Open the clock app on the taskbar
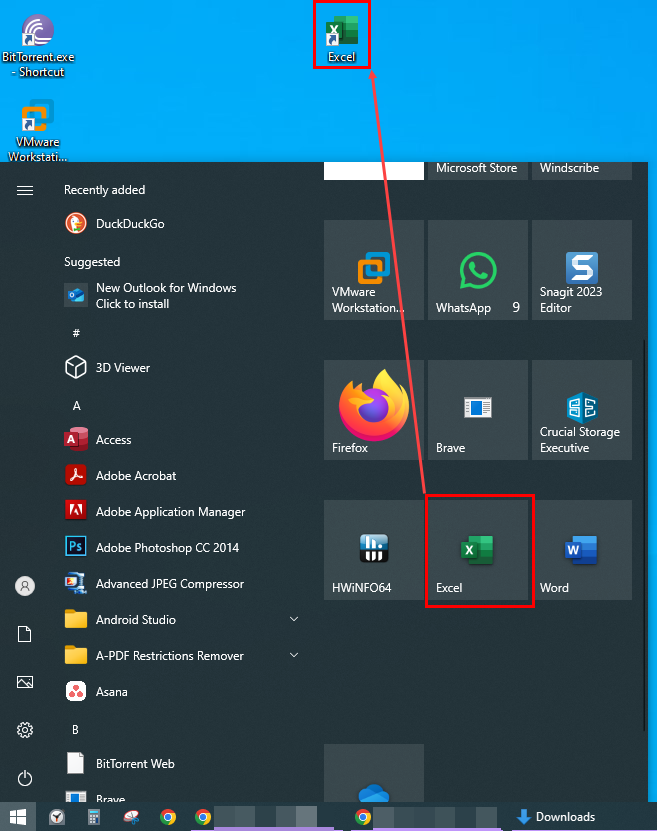Image resolution: width=657 pixels, height=831 pixels. [57, 817]
